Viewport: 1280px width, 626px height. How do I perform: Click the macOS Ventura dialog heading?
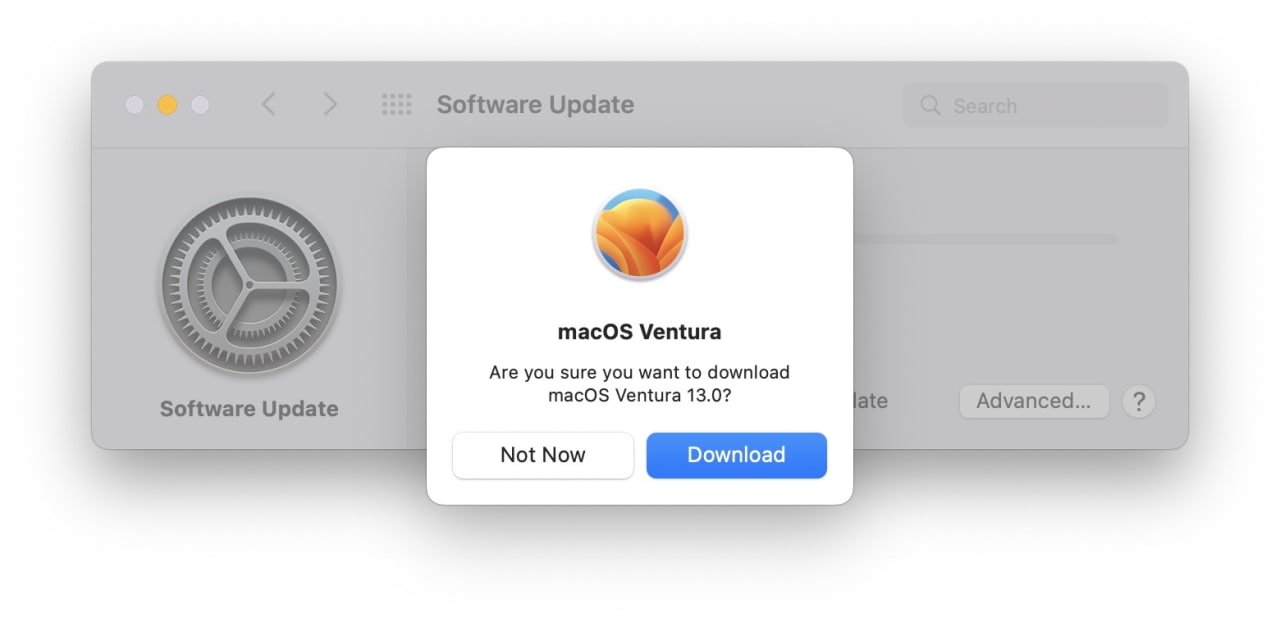click(640, 330)
